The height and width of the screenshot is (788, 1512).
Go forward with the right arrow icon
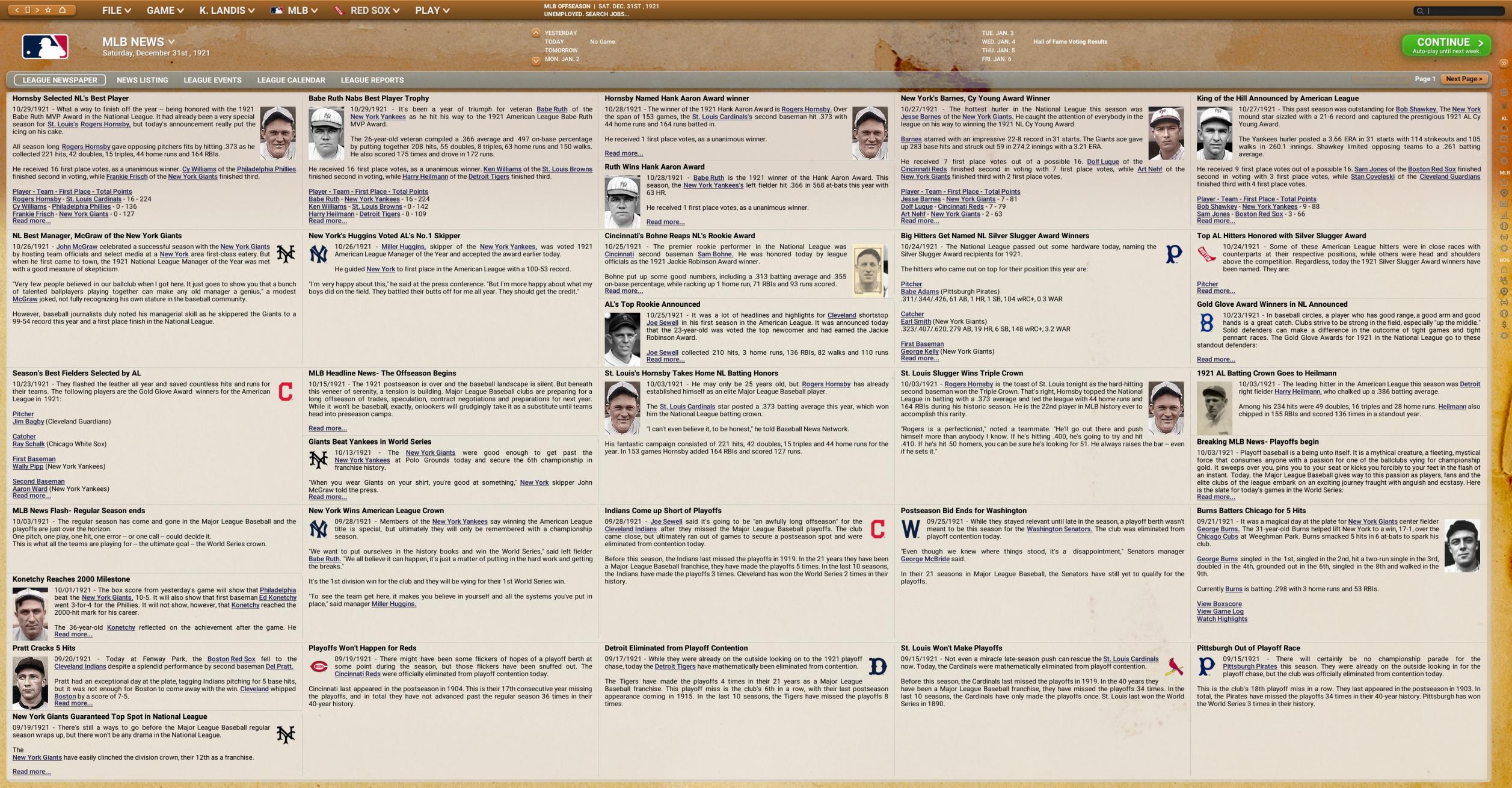pyautogui.click(x=37, y=10)
